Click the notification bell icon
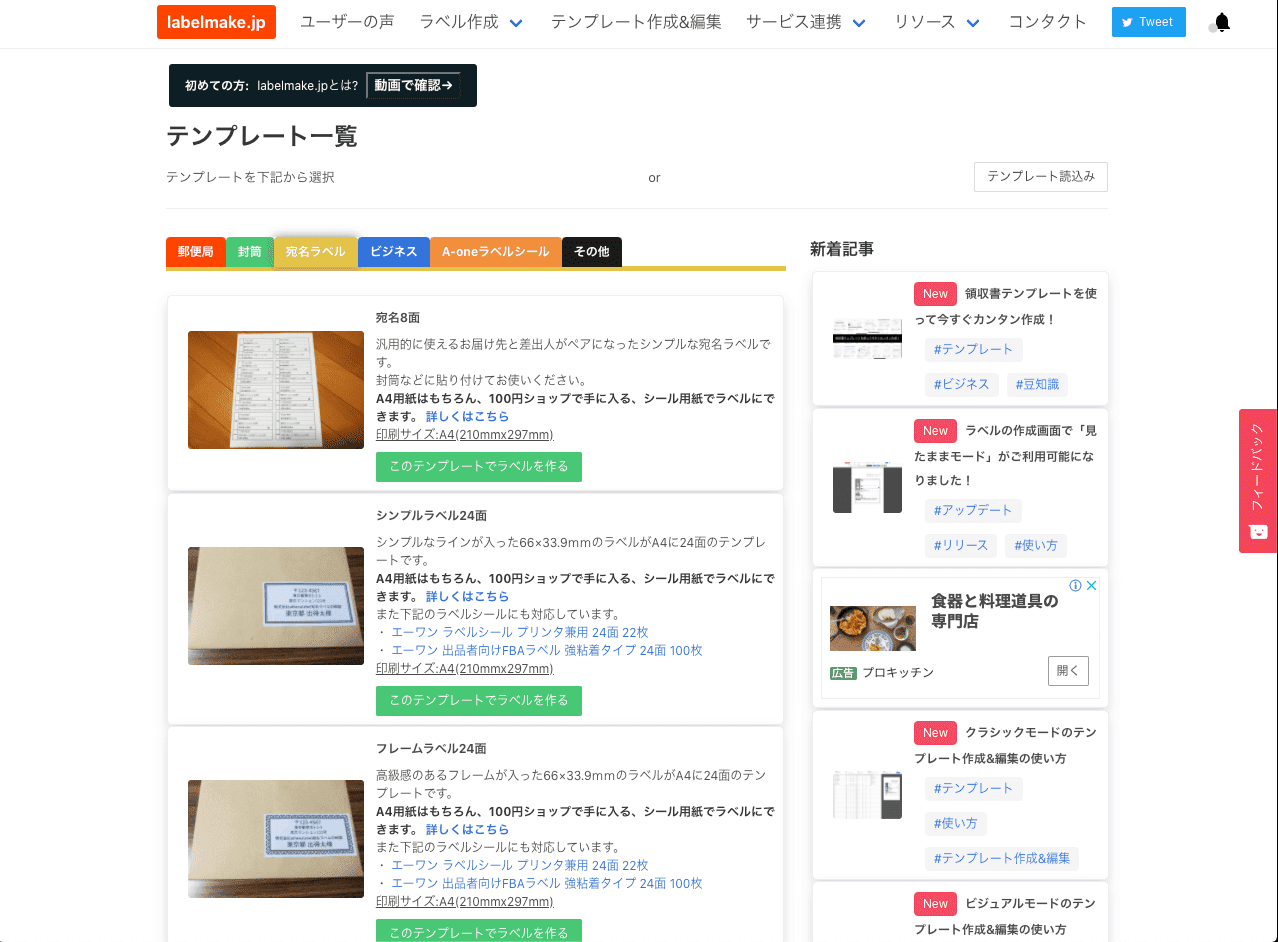Screen dimensions: 1278x942 (1221, 22)
